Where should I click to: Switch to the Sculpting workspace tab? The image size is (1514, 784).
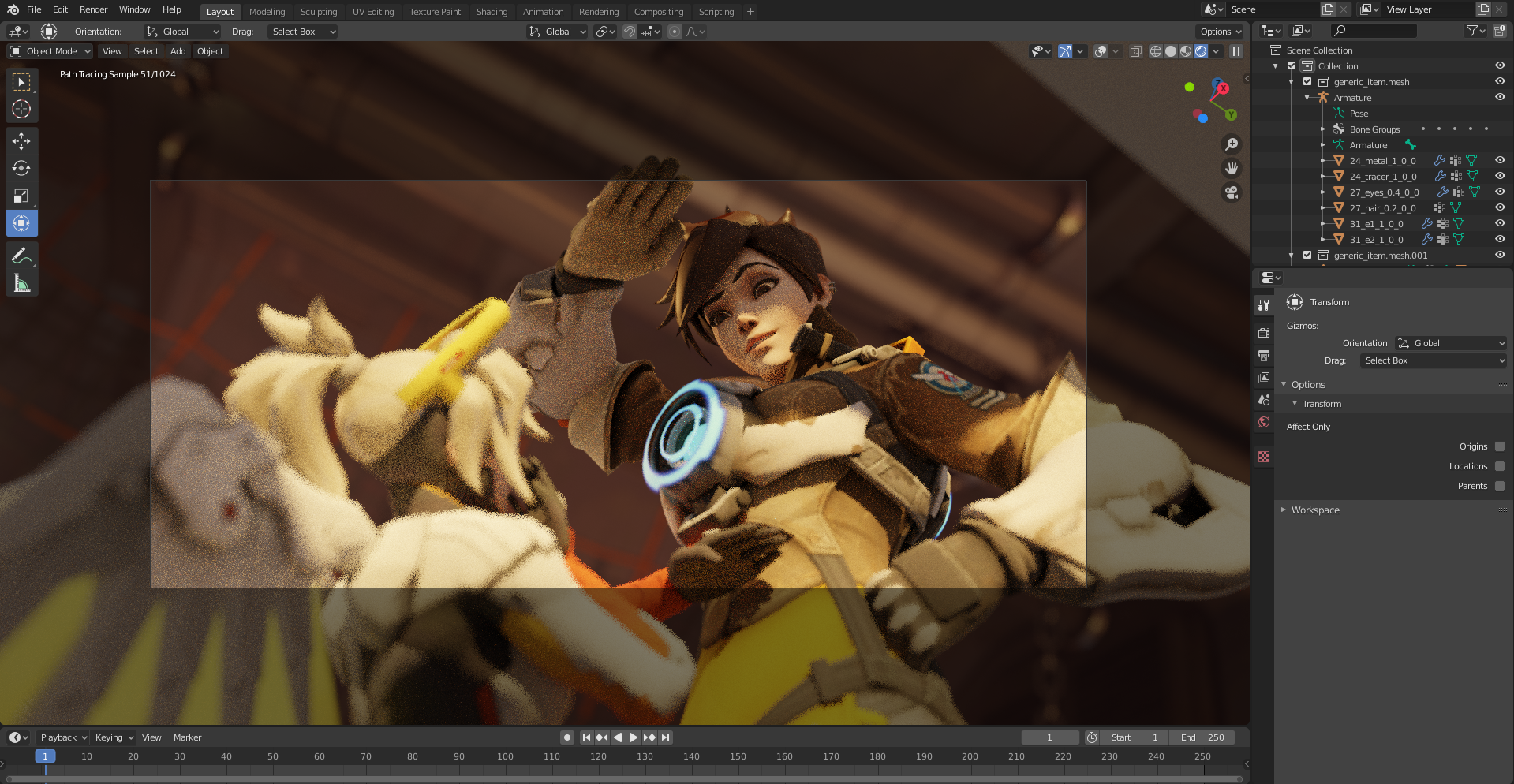point(318,12)
